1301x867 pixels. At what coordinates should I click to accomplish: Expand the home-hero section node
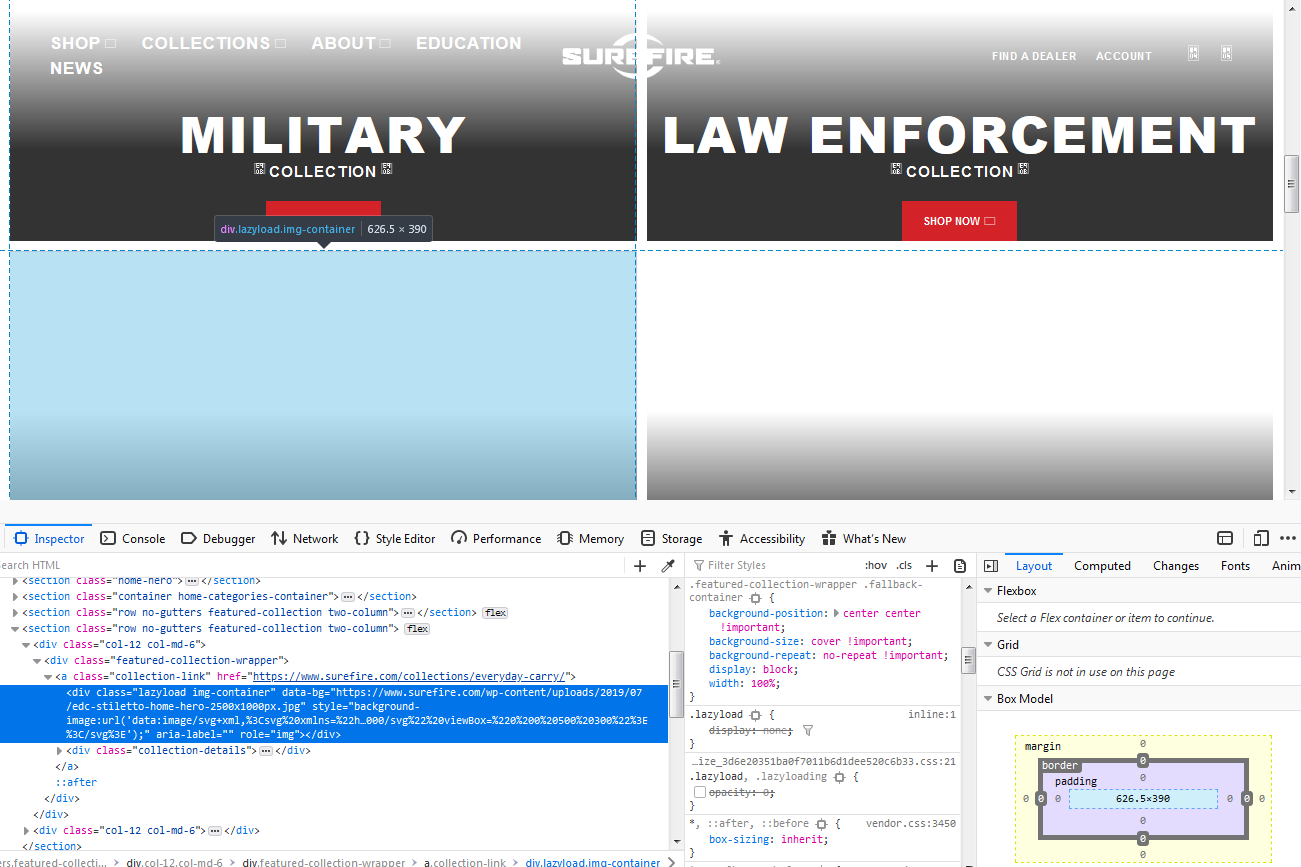(15, 581)
